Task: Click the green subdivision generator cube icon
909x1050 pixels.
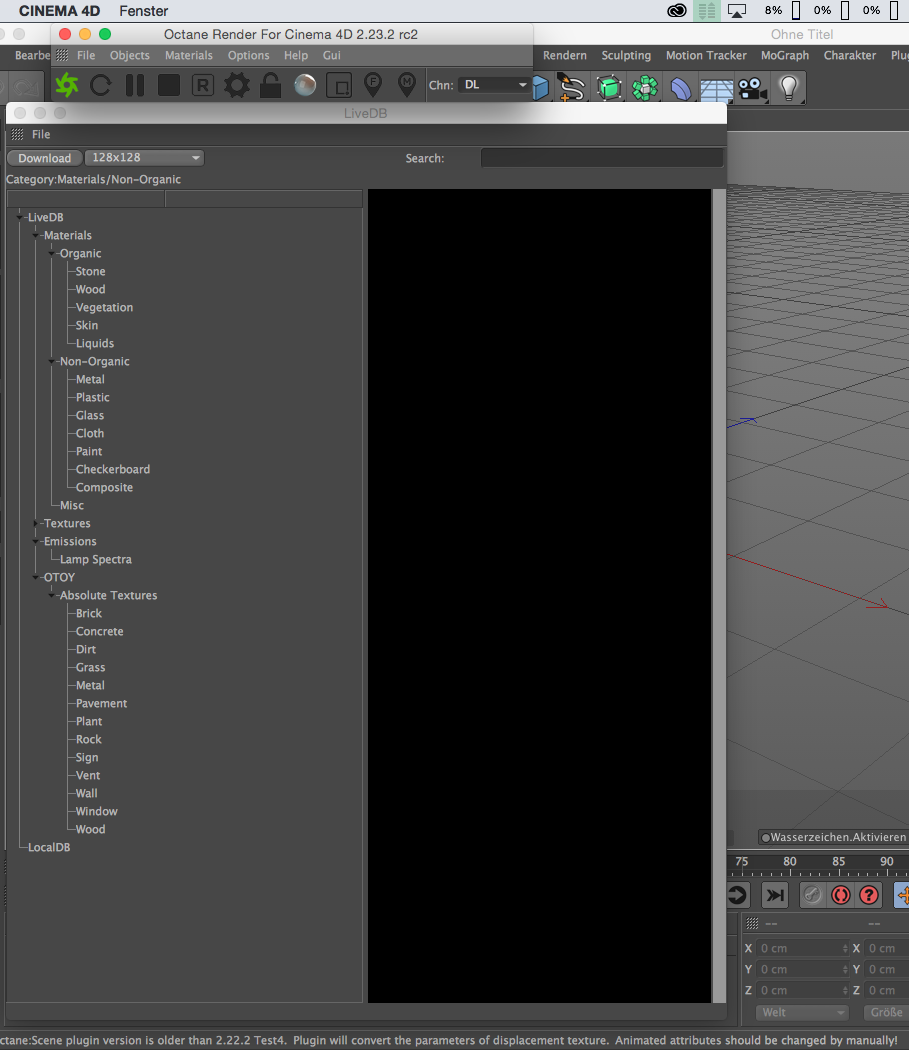Action: coord(609,88)
